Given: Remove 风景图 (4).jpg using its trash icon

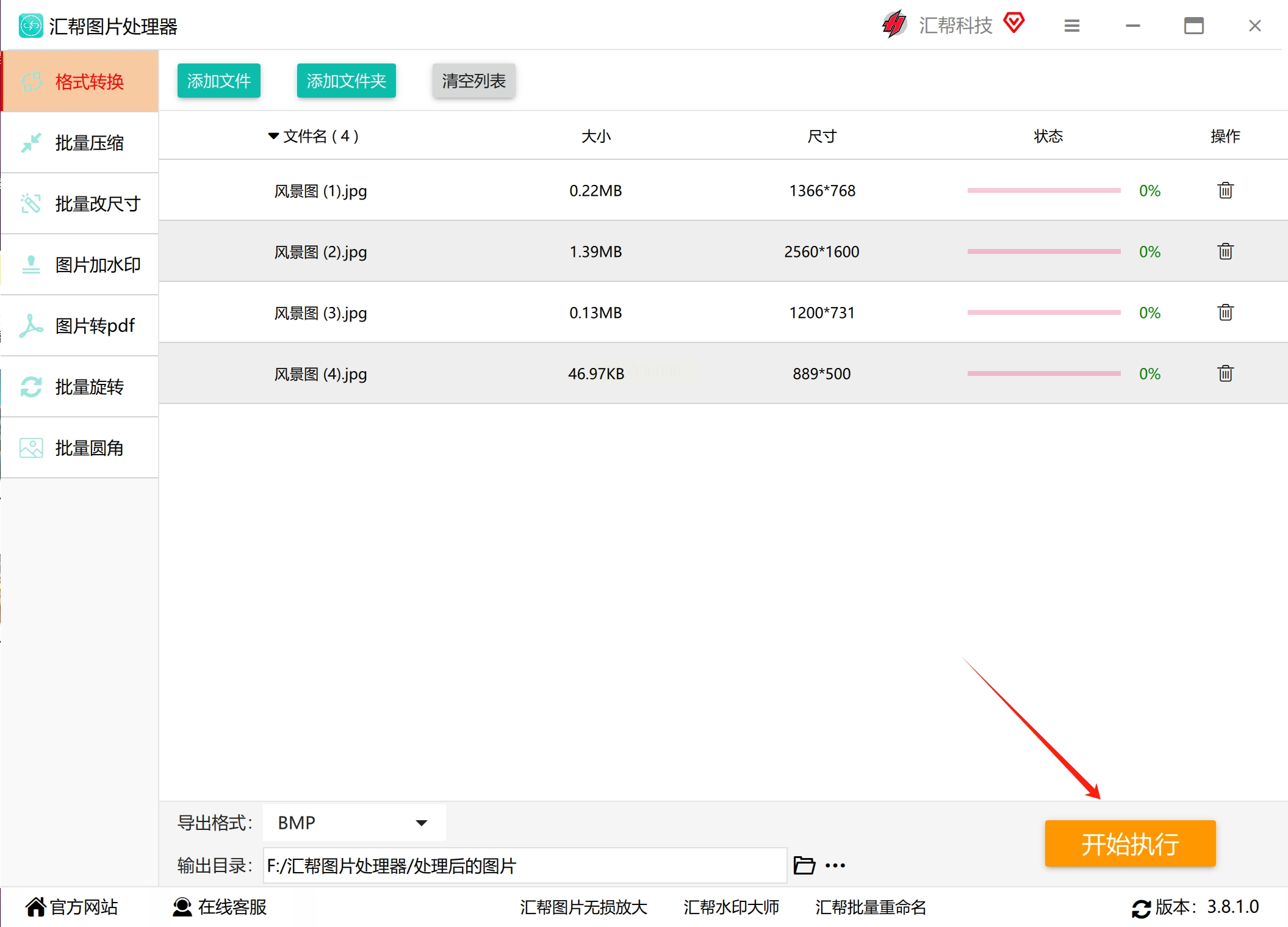Looking at the screenshot, I should tap(1225, 373).
